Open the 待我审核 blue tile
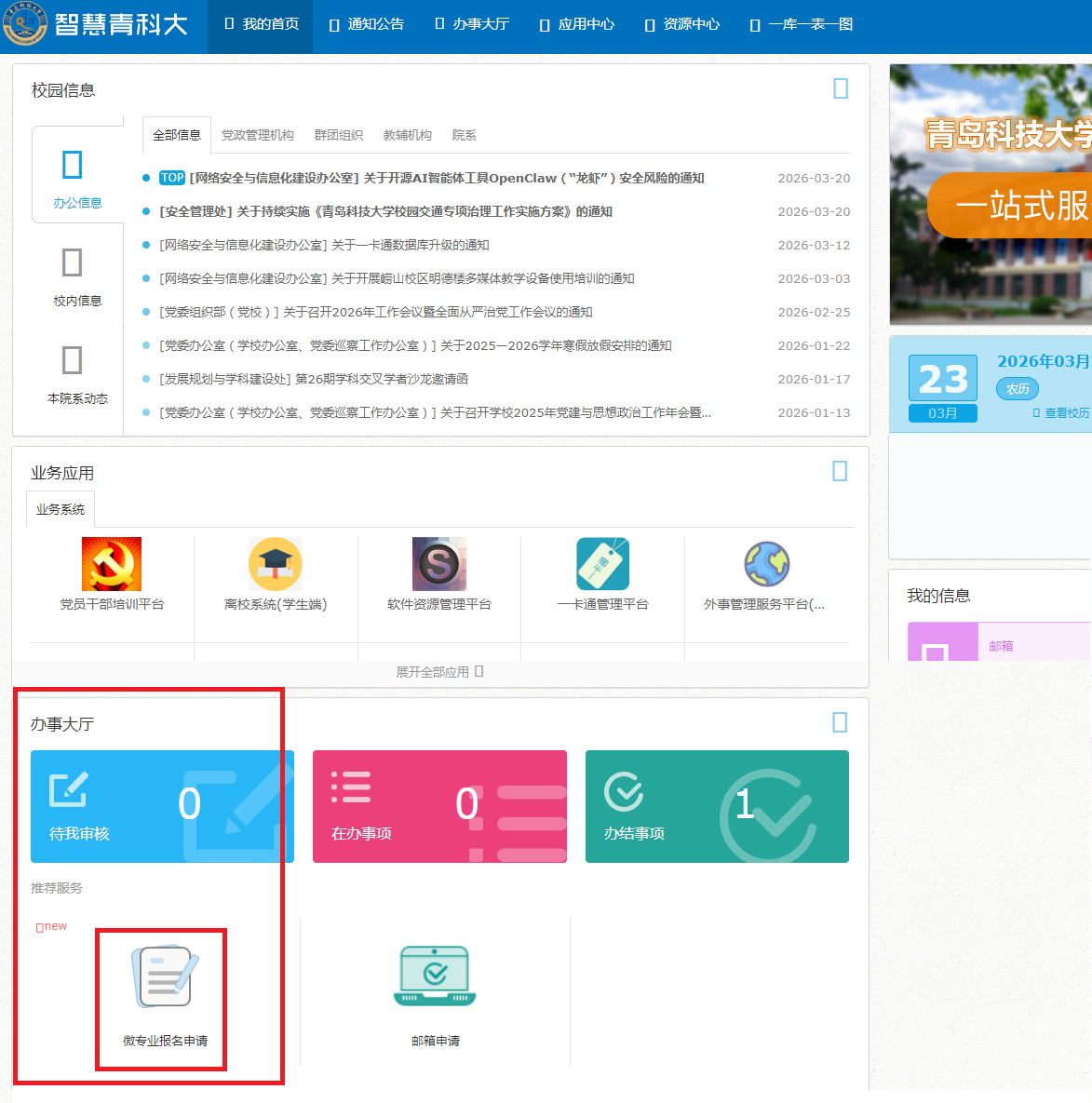This screenshot has height=1103, width=1092. (162, 806)
